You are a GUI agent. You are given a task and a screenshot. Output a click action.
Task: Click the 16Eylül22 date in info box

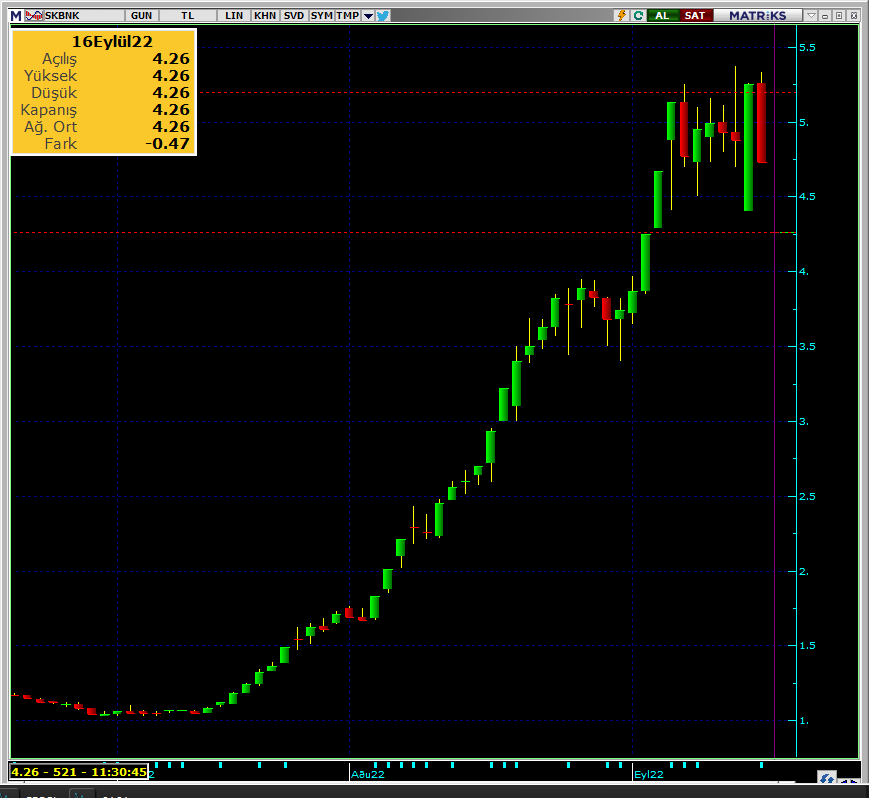[112, 42]
